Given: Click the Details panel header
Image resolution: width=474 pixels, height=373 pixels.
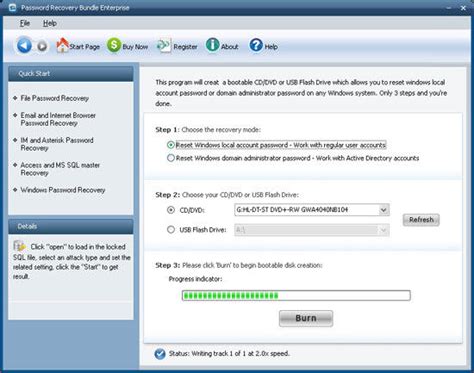Looking at the screenshot, I should pos(71,226).
